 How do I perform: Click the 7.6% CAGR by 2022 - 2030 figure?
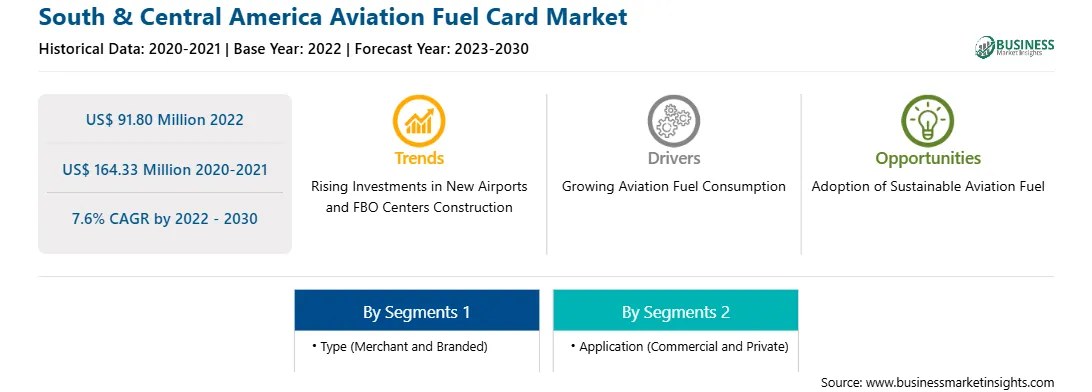click(165, 219)
